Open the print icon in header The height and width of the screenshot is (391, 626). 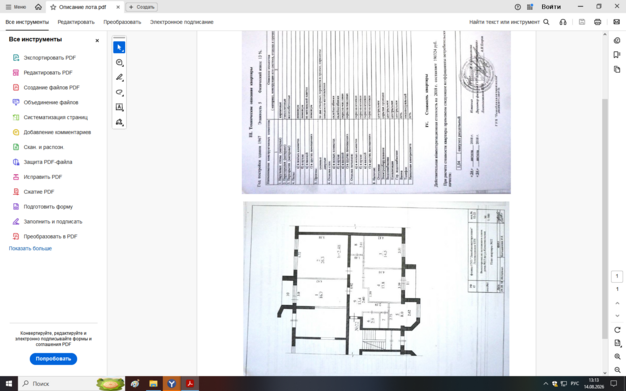(x=597, y=22)
